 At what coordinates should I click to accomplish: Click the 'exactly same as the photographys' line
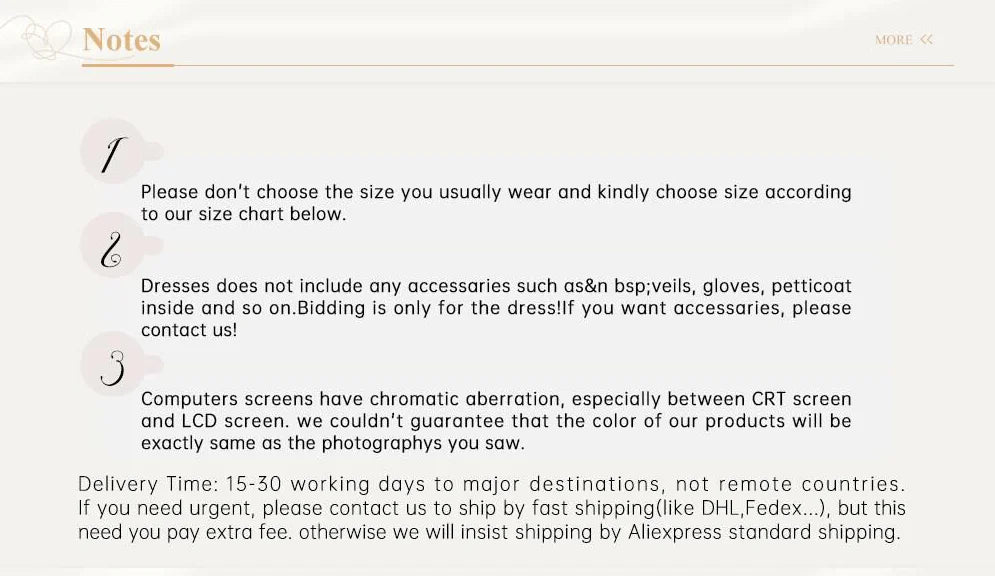click(333, 443)
